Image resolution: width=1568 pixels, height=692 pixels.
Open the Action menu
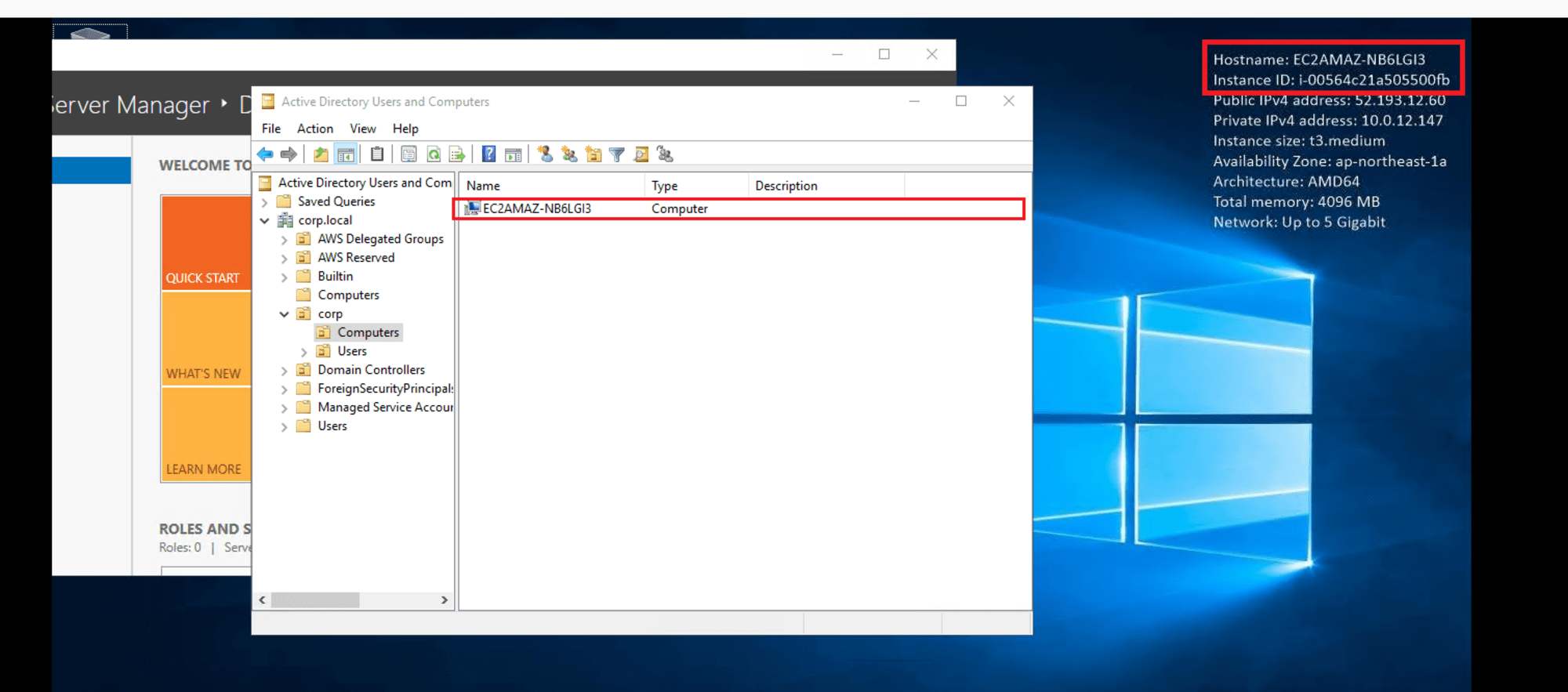tap(315, 129)
